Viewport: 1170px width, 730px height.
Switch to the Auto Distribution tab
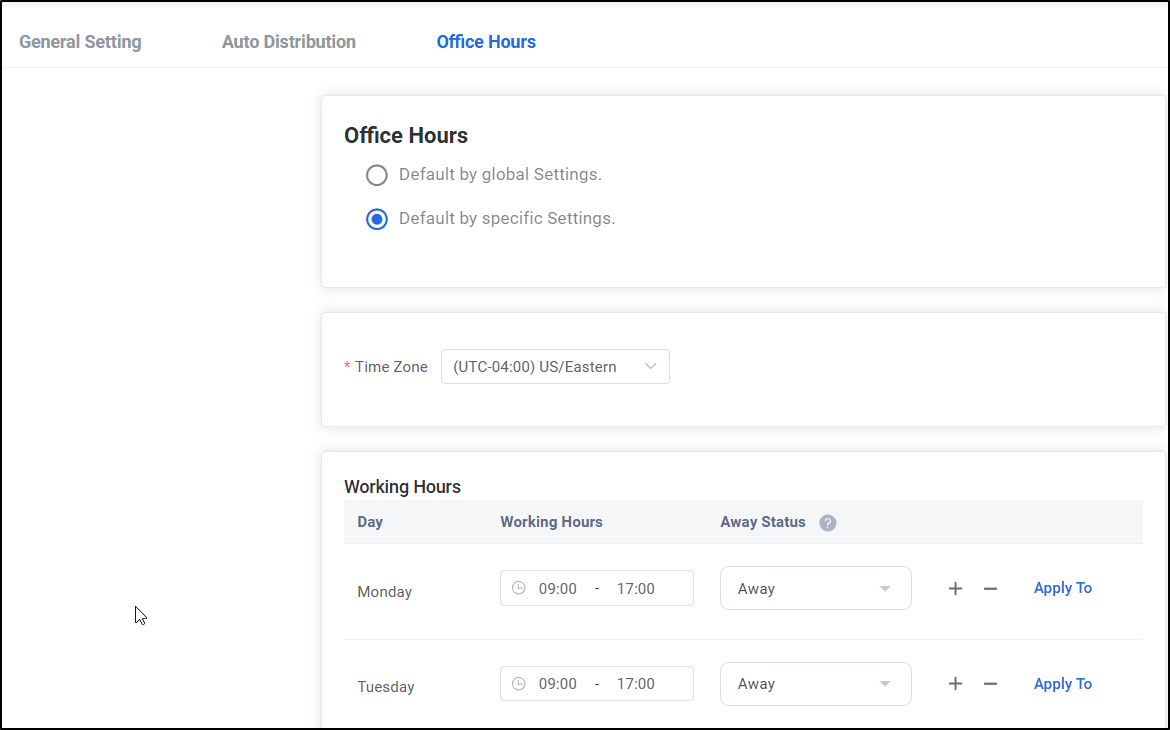[x=289, y=42]
